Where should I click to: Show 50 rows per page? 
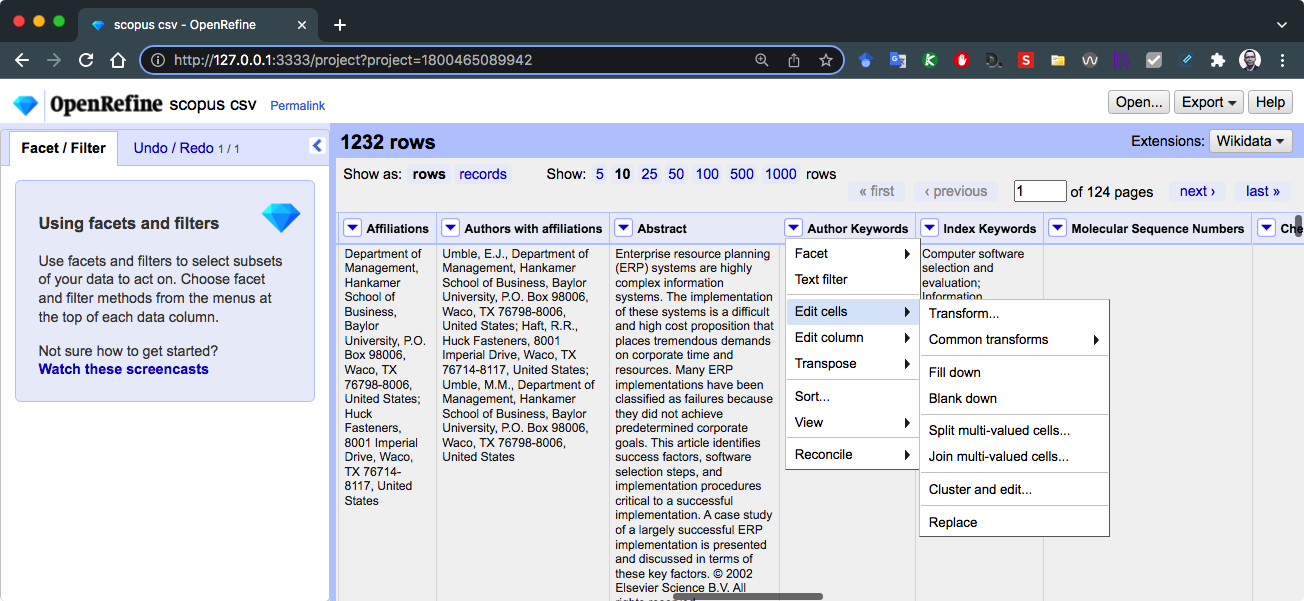[x=676, y=174]
